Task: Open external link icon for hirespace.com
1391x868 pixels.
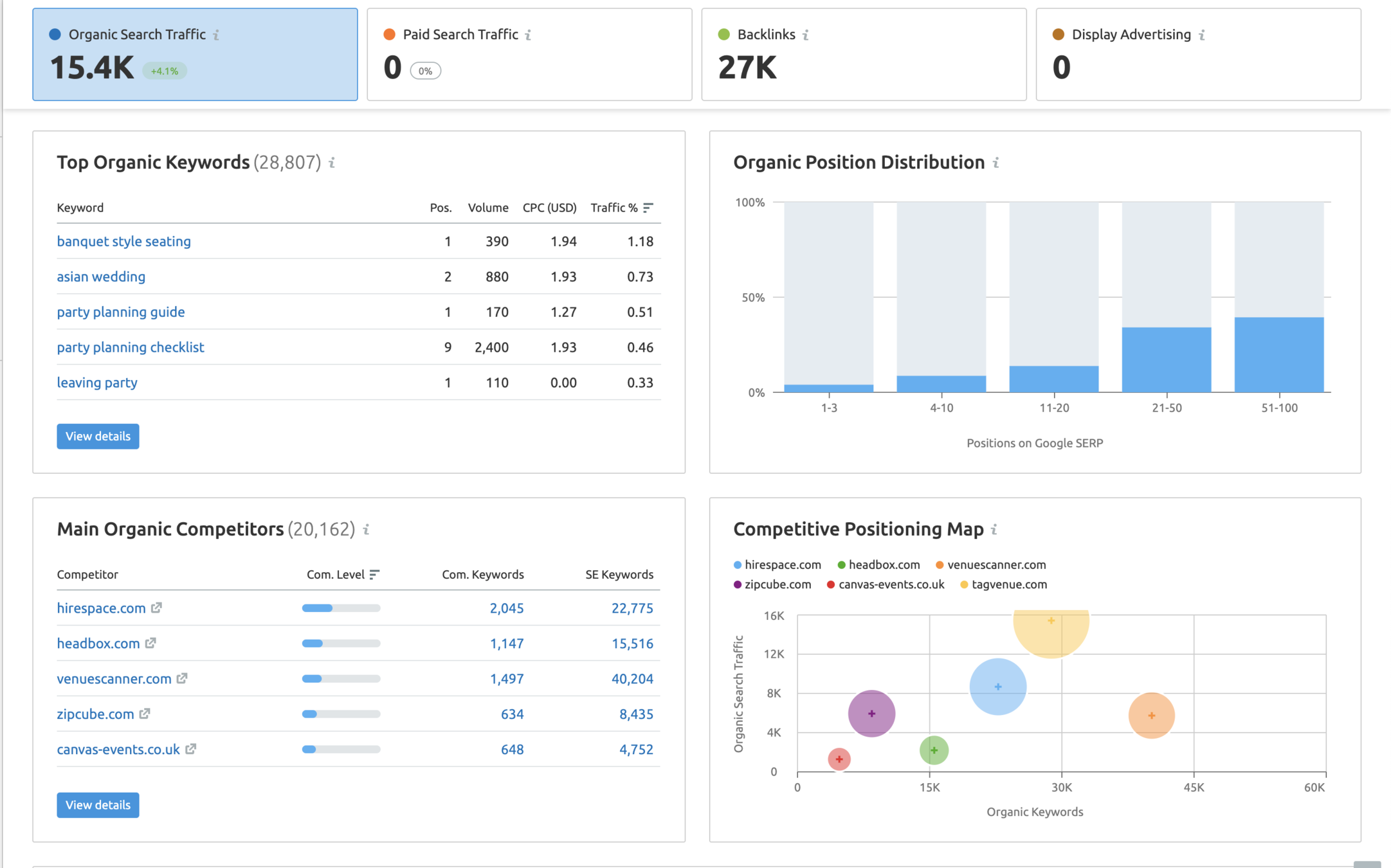Action: 156,608
